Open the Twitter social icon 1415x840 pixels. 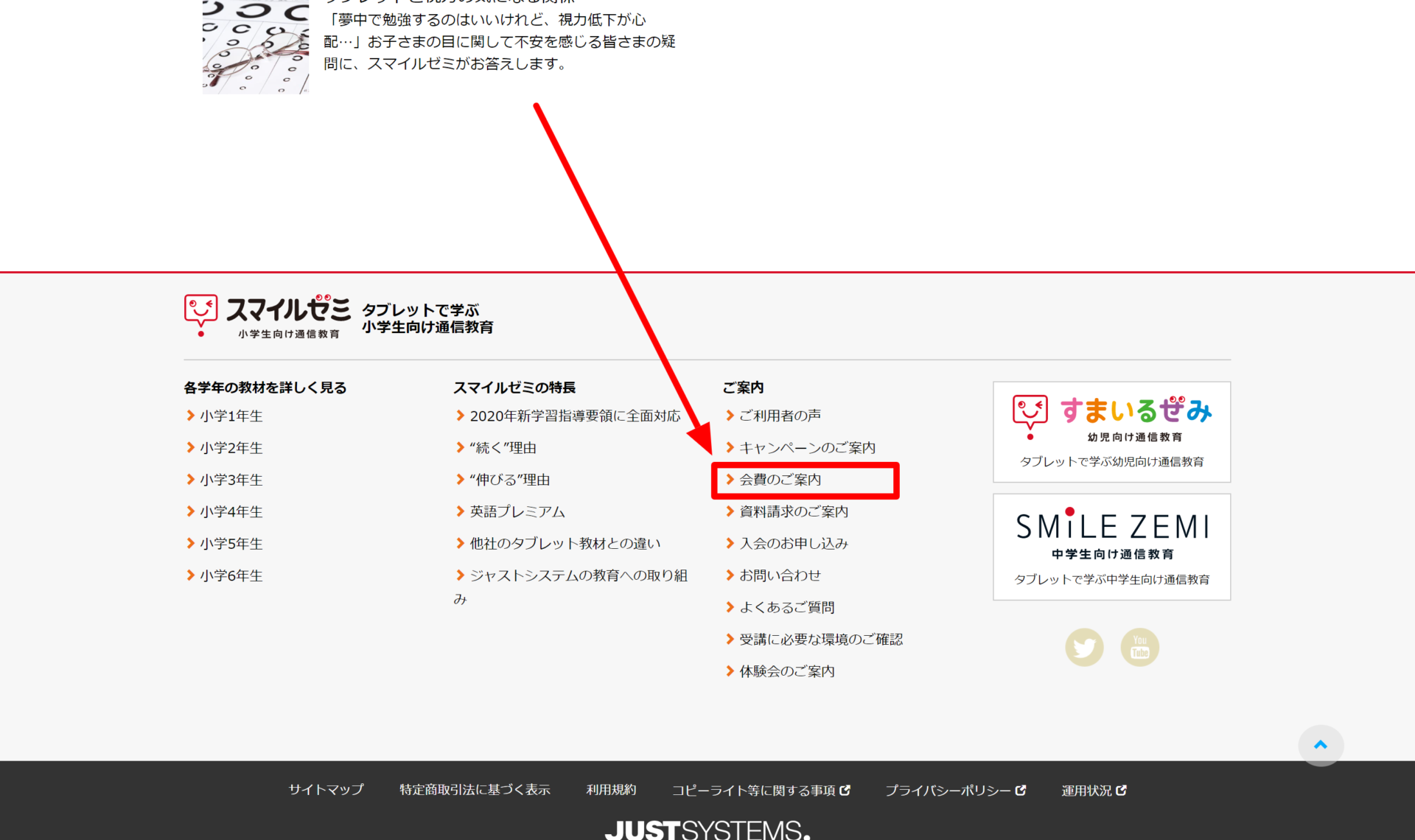tap(1084, 648)
